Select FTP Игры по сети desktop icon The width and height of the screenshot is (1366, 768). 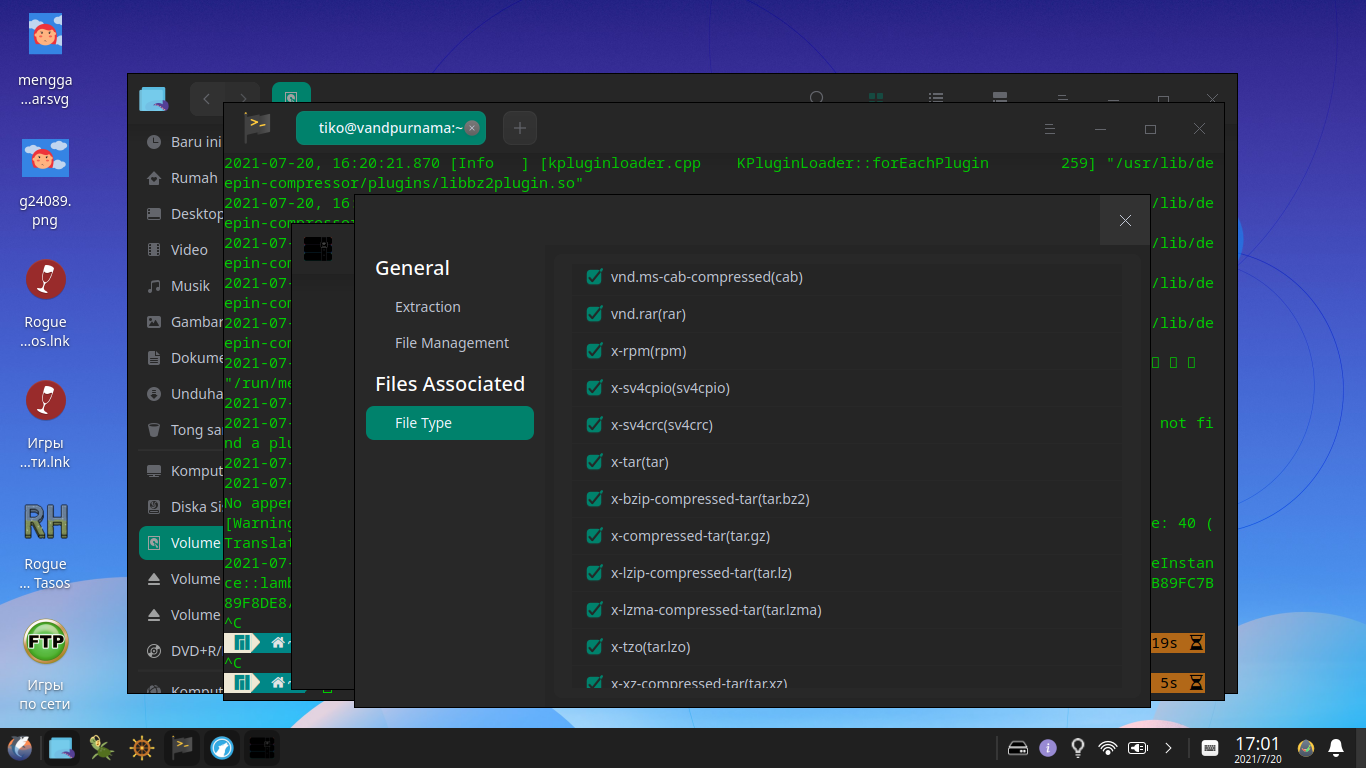(x=45, y=666)
